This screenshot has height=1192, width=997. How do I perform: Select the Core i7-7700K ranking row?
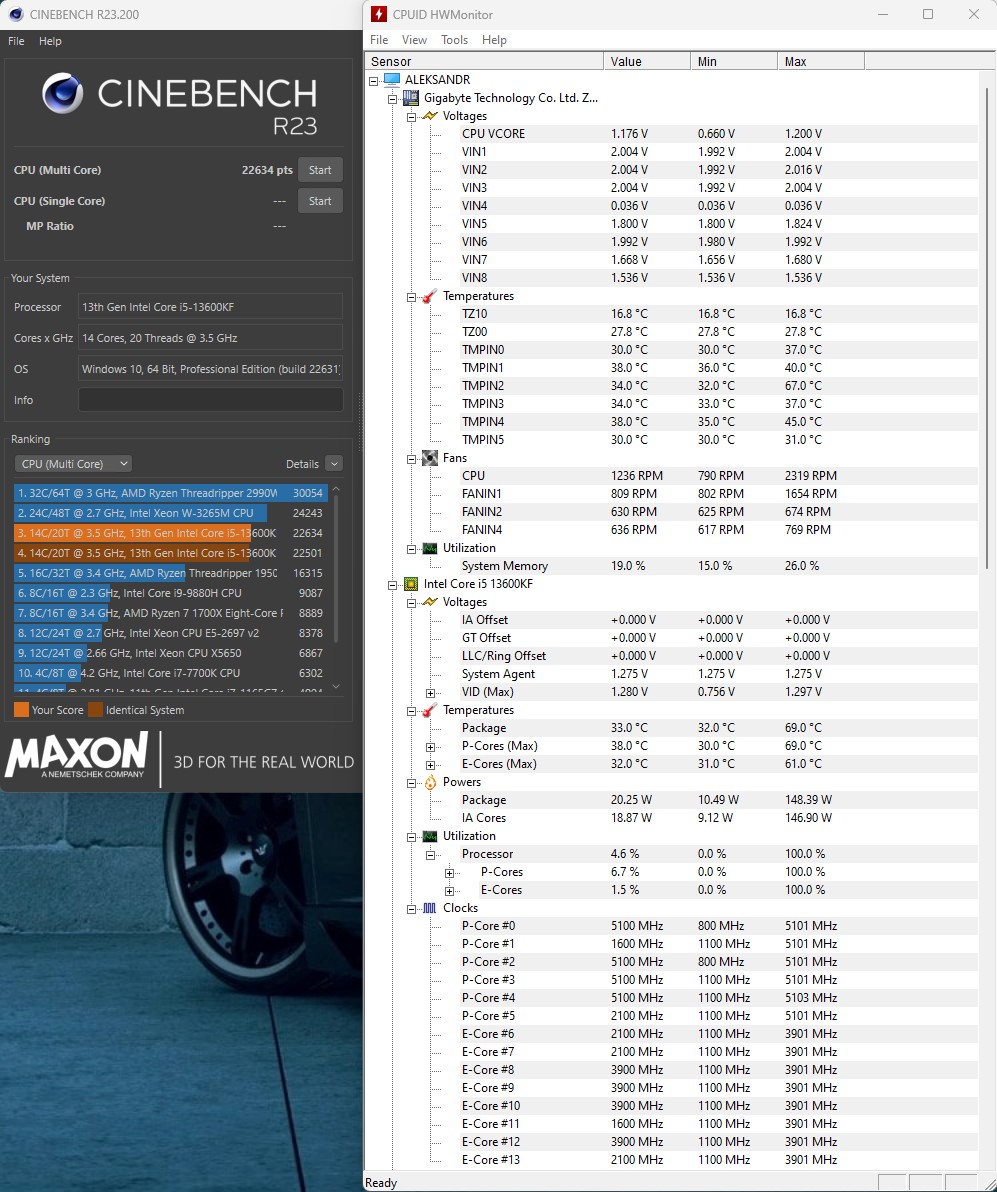pyautogui.click(x=171, y=673)
